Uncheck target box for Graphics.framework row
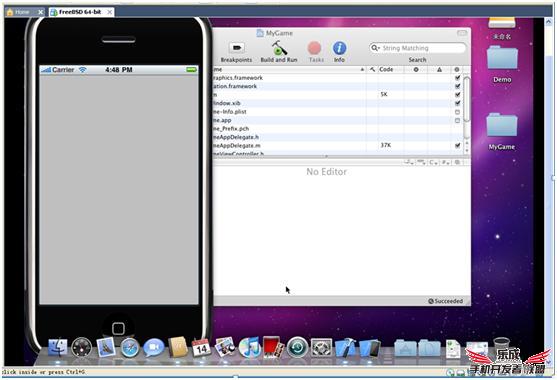This screenshot has height=380, width=557. tap(457, 77)
